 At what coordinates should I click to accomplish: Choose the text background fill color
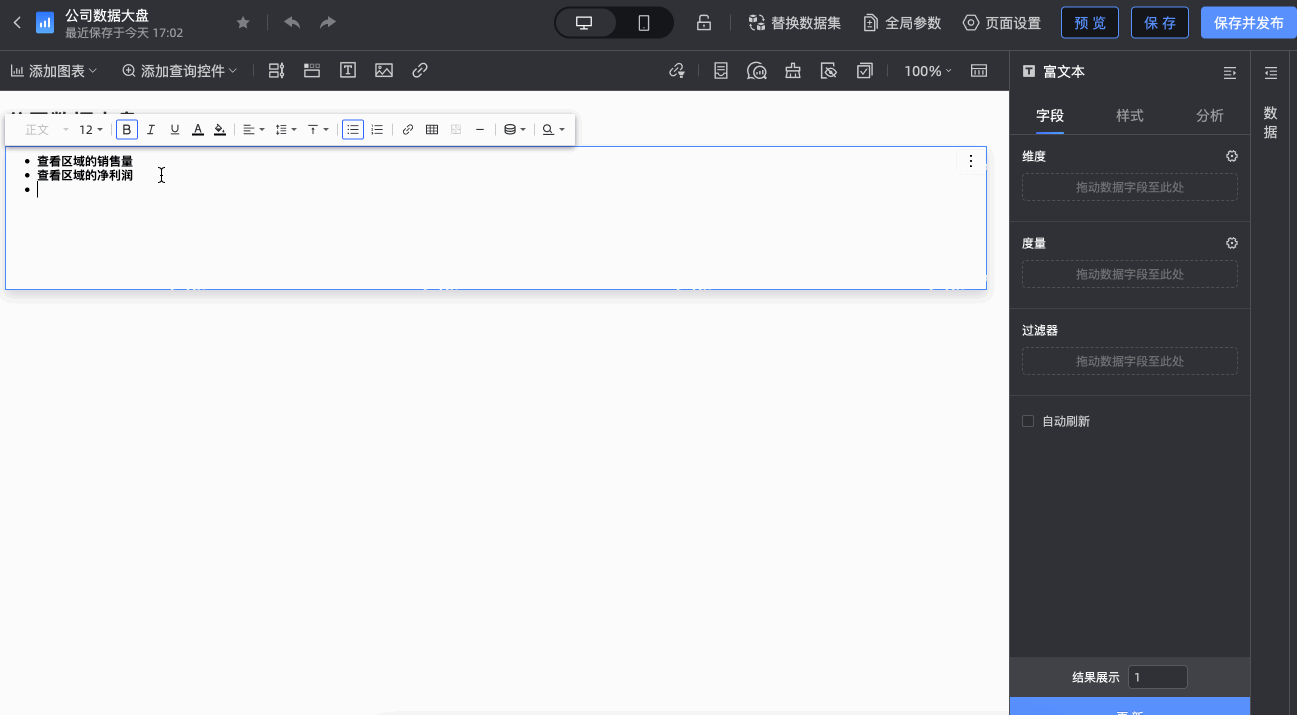coord(220,130)
